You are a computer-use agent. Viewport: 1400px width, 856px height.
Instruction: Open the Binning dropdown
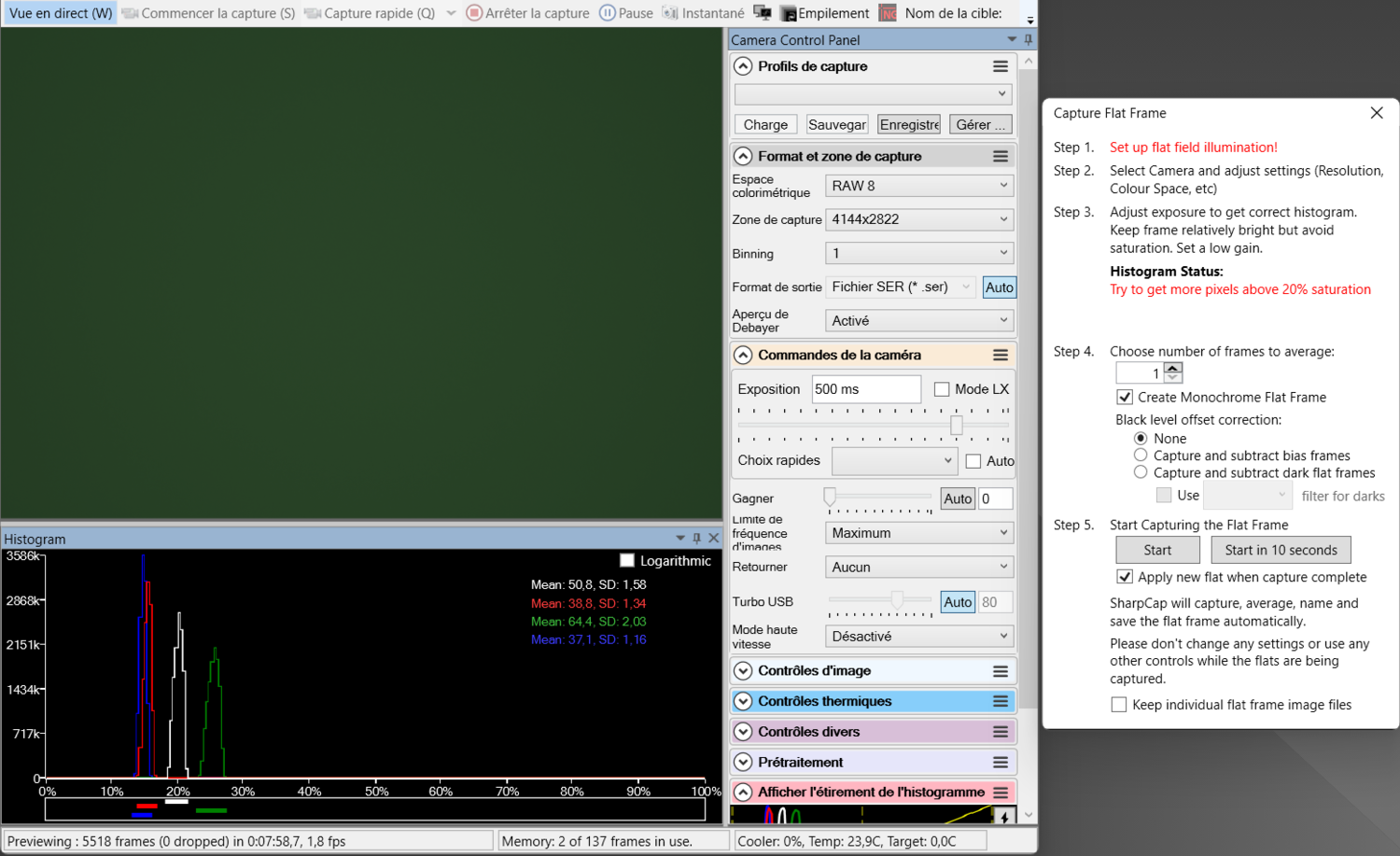[919, 253]
